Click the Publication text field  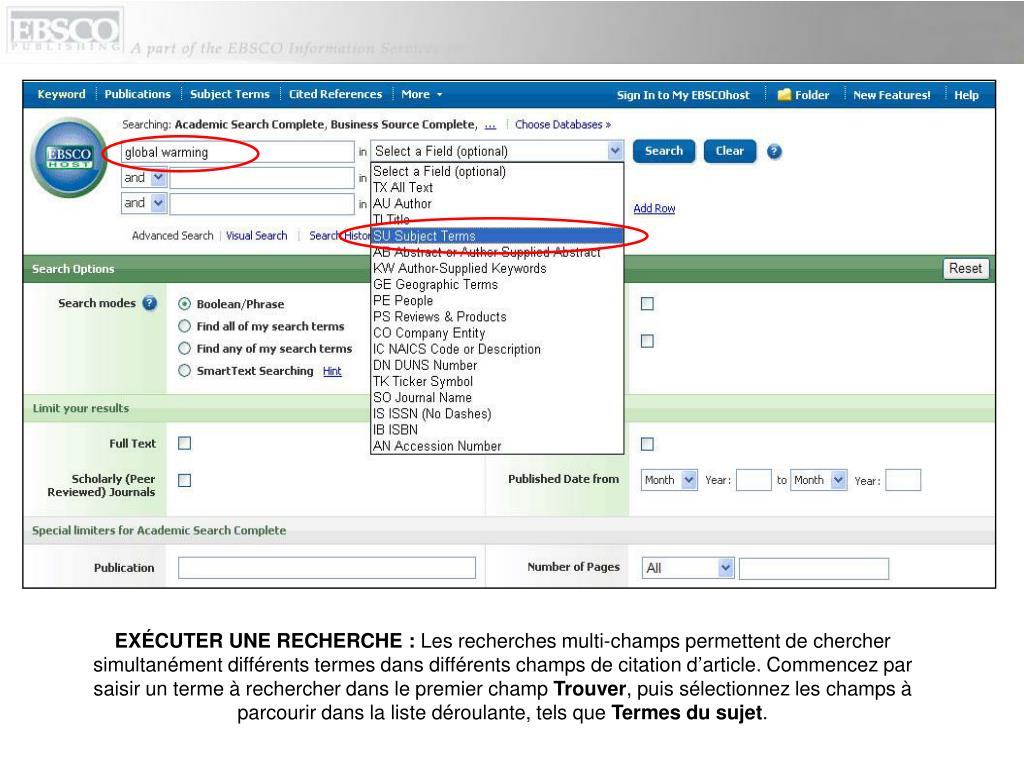pyautogui.click(x=327, y=568)
